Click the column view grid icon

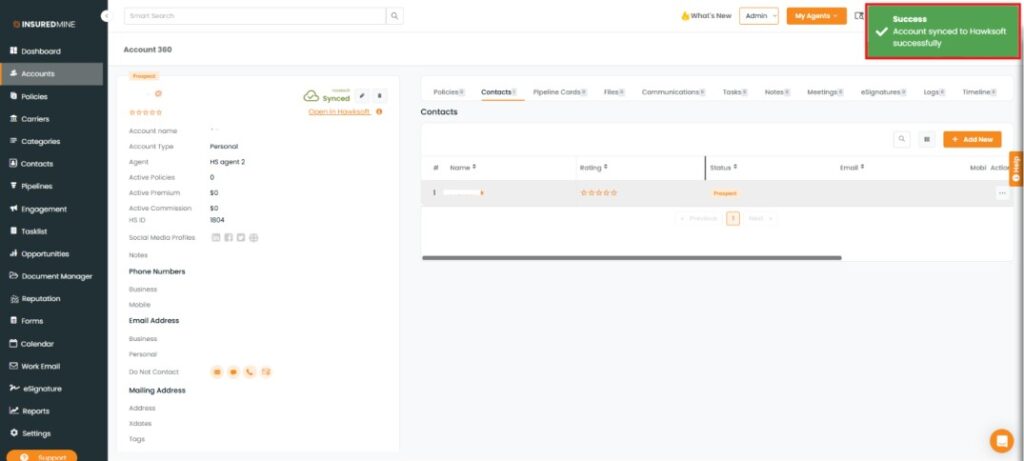click(927, 139)
